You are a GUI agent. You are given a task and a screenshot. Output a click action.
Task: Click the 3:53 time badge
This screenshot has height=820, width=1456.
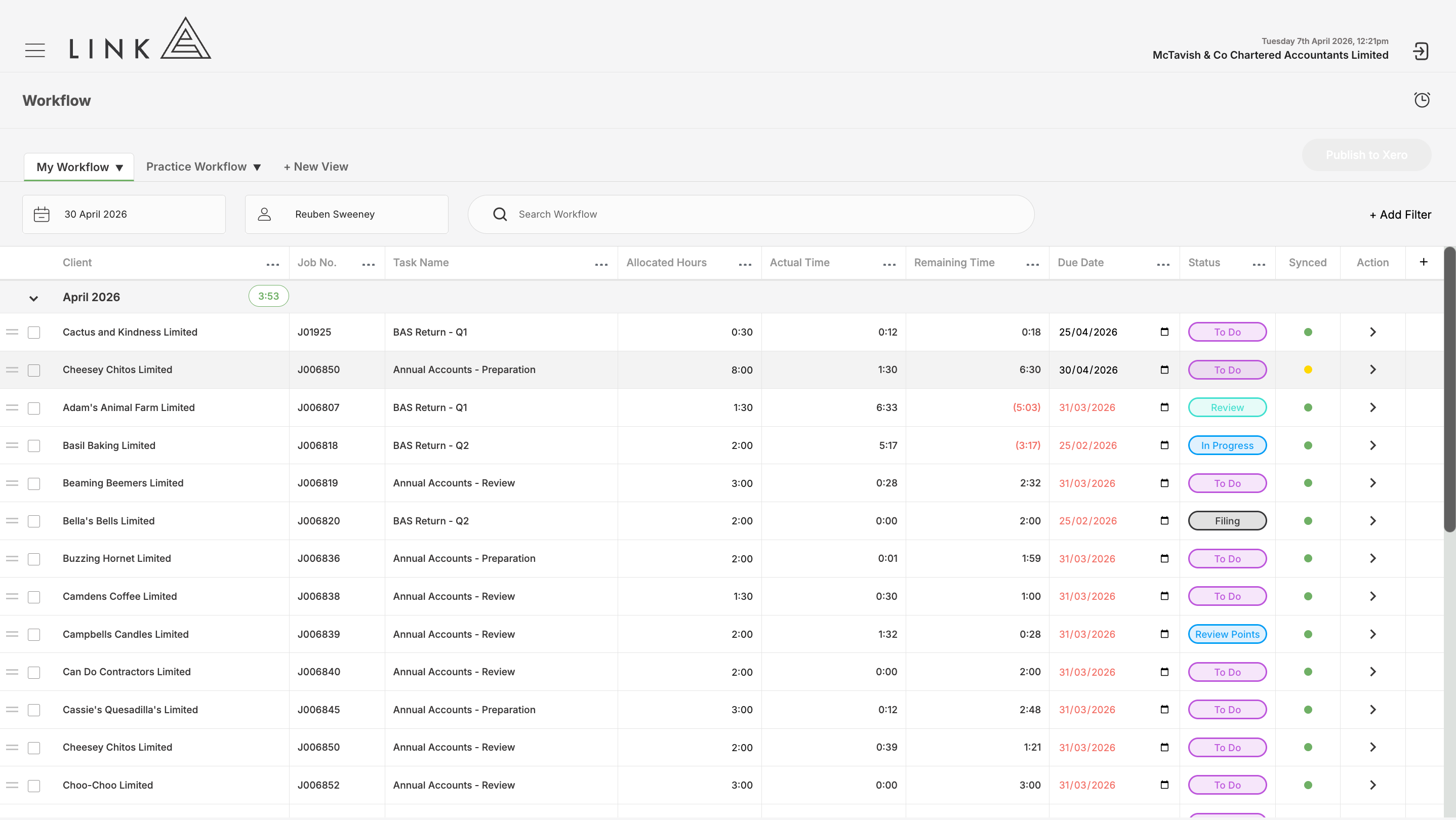pos(268,296)
